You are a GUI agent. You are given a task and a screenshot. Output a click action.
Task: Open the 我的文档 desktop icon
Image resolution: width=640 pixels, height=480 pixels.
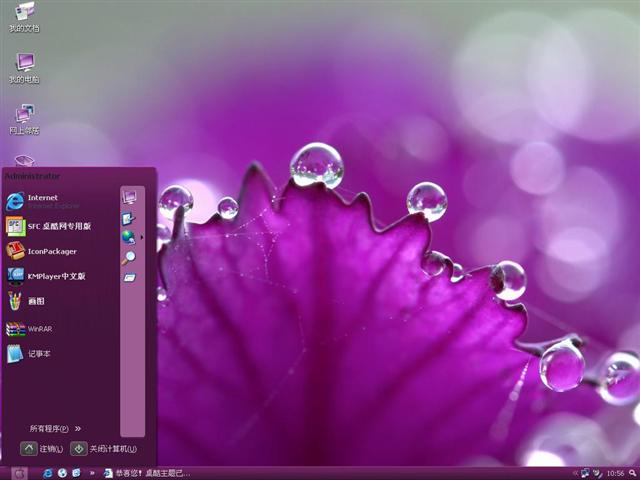click(x=24, y=17)
